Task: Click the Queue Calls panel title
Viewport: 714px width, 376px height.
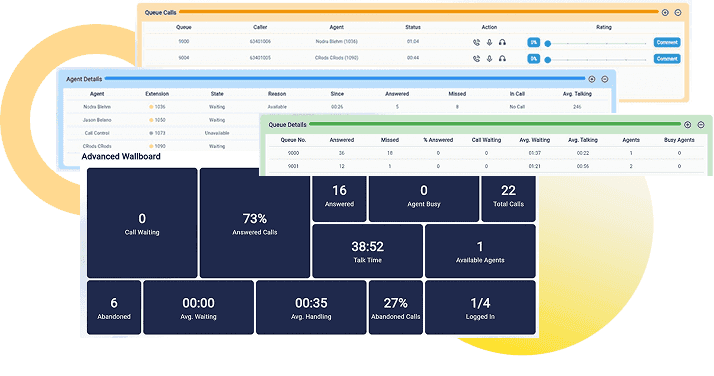Action: (x=160, y=13)
